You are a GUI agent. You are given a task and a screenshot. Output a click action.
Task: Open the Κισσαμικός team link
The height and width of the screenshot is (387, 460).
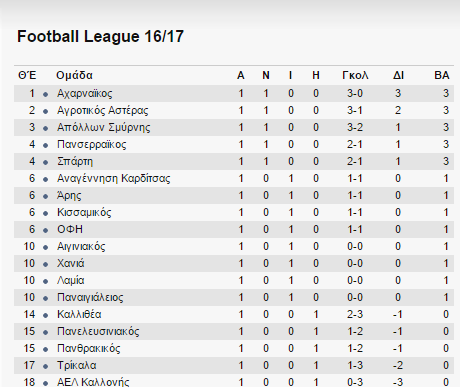(x=84, y=213)
